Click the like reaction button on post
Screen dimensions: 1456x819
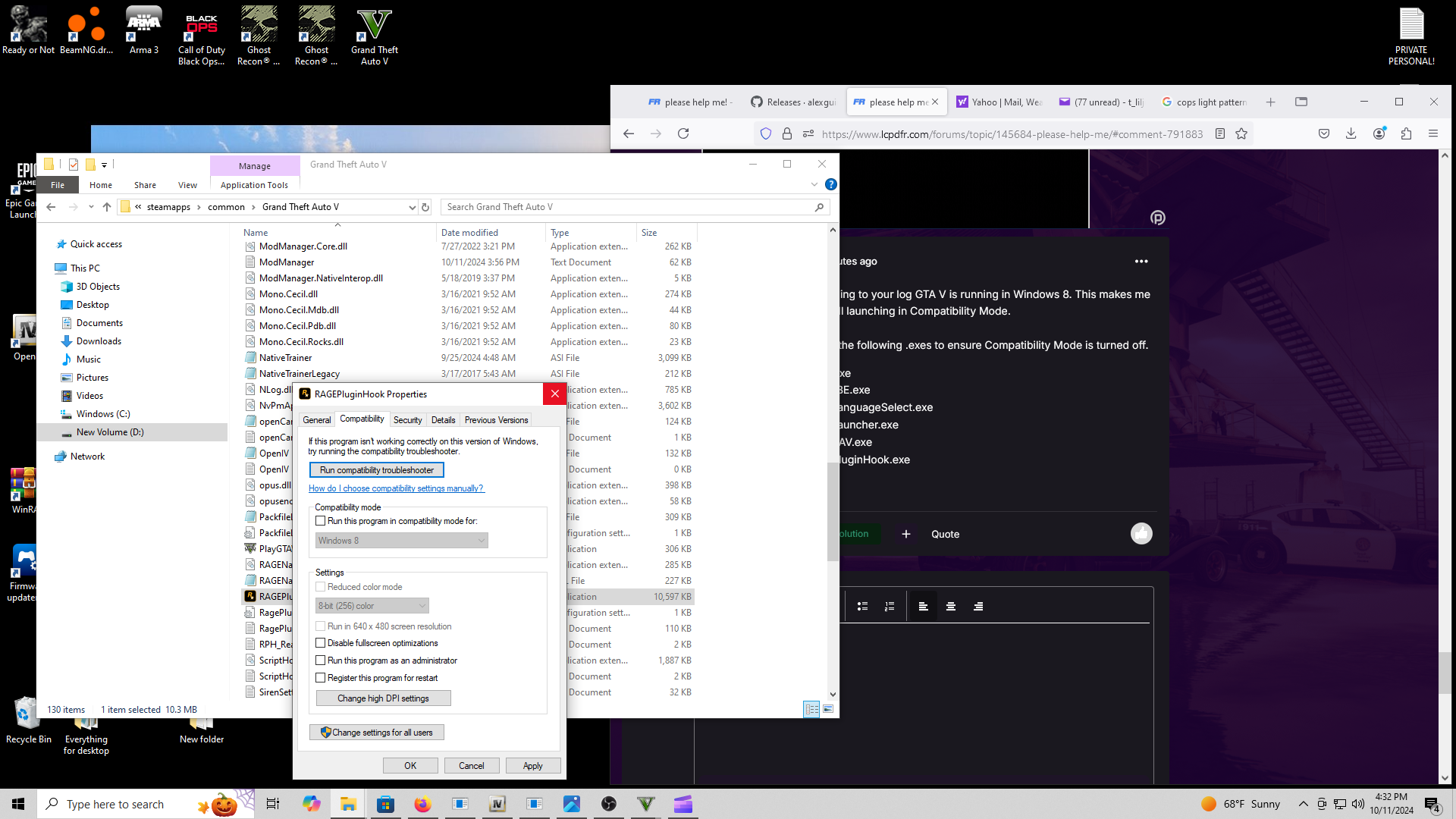1141,534
